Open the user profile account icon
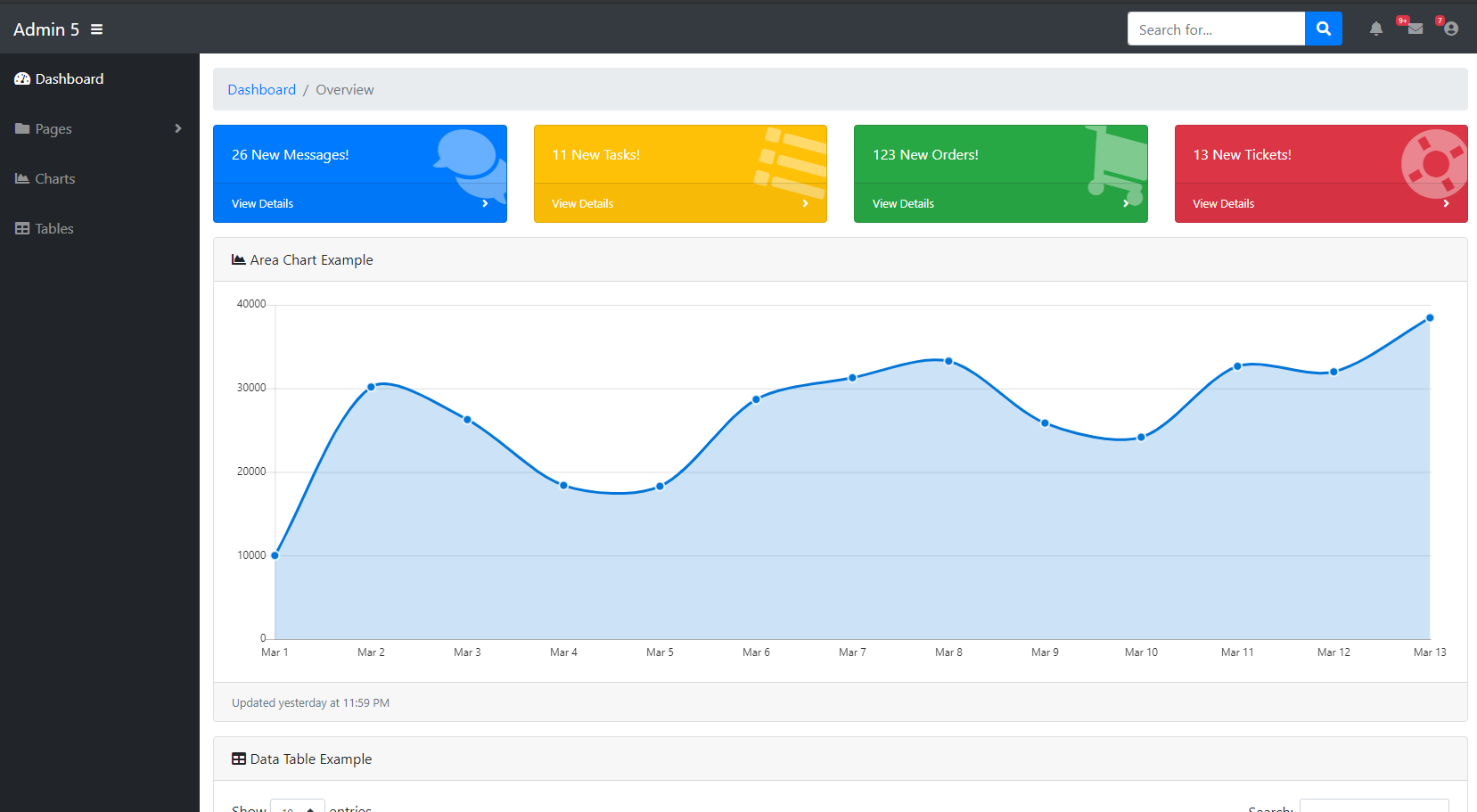 [x=1451, y=29]
